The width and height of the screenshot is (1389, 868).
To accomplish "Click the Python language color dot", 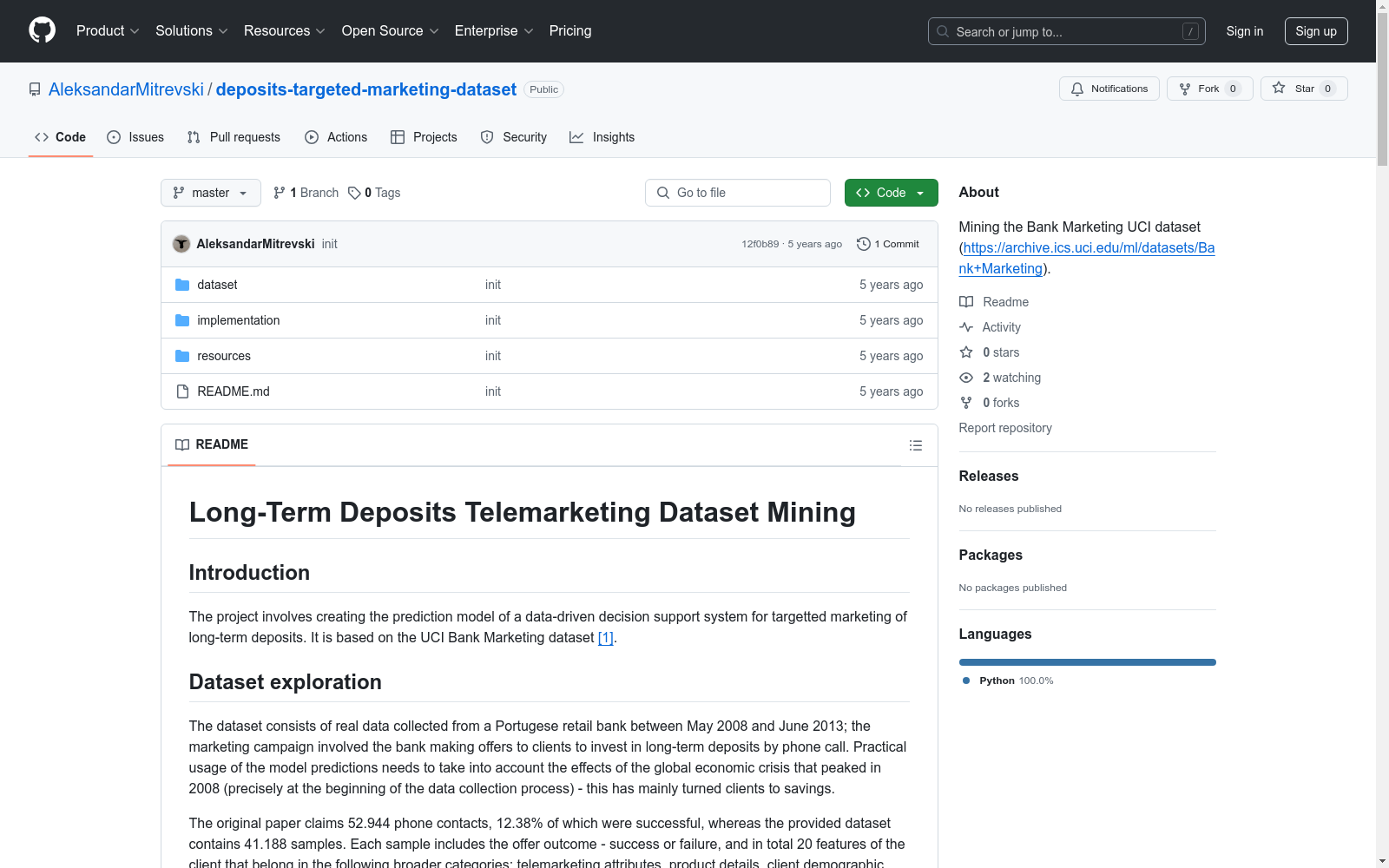I will point(966,681).
